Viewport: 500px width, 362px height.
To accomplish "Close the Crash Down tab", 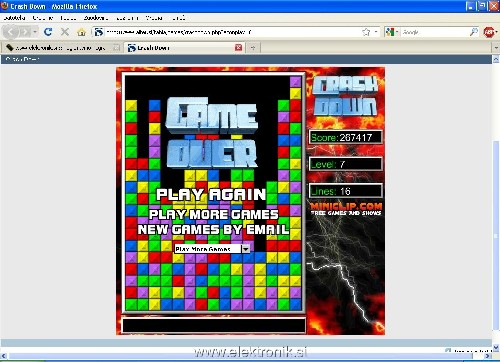I will tap(238, 48).
